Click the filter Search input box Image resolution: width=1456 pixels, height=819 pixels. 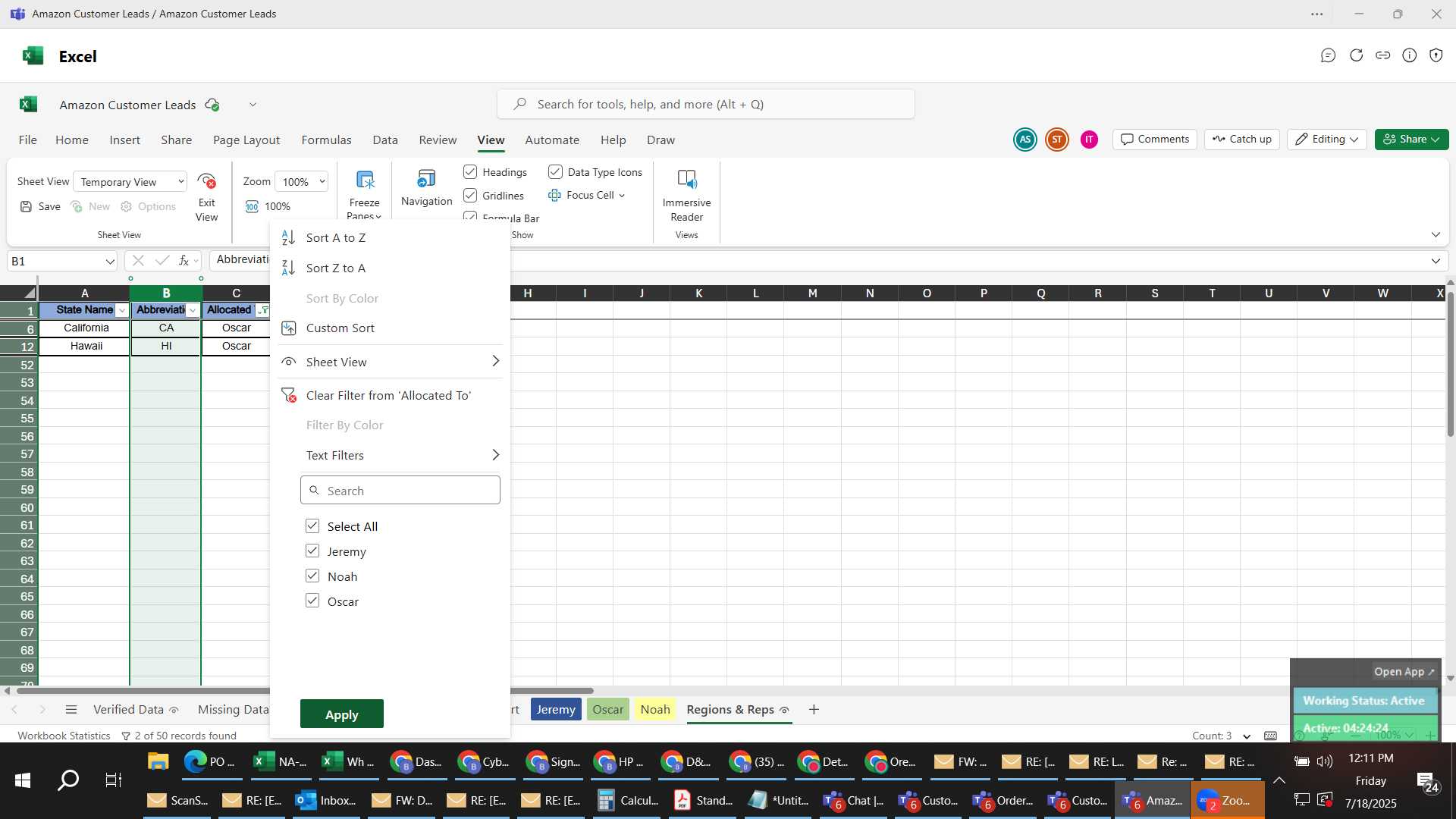pyautogui.click(x=400, y=490)
